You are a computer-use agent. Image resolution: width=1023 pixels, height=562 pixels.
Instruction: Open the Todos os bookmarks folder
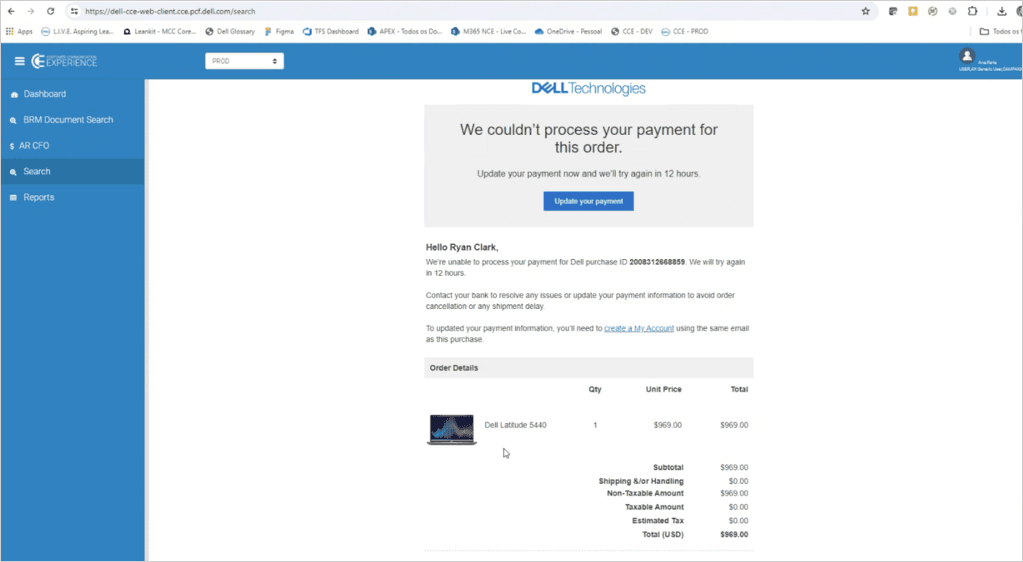[1001, 31]
